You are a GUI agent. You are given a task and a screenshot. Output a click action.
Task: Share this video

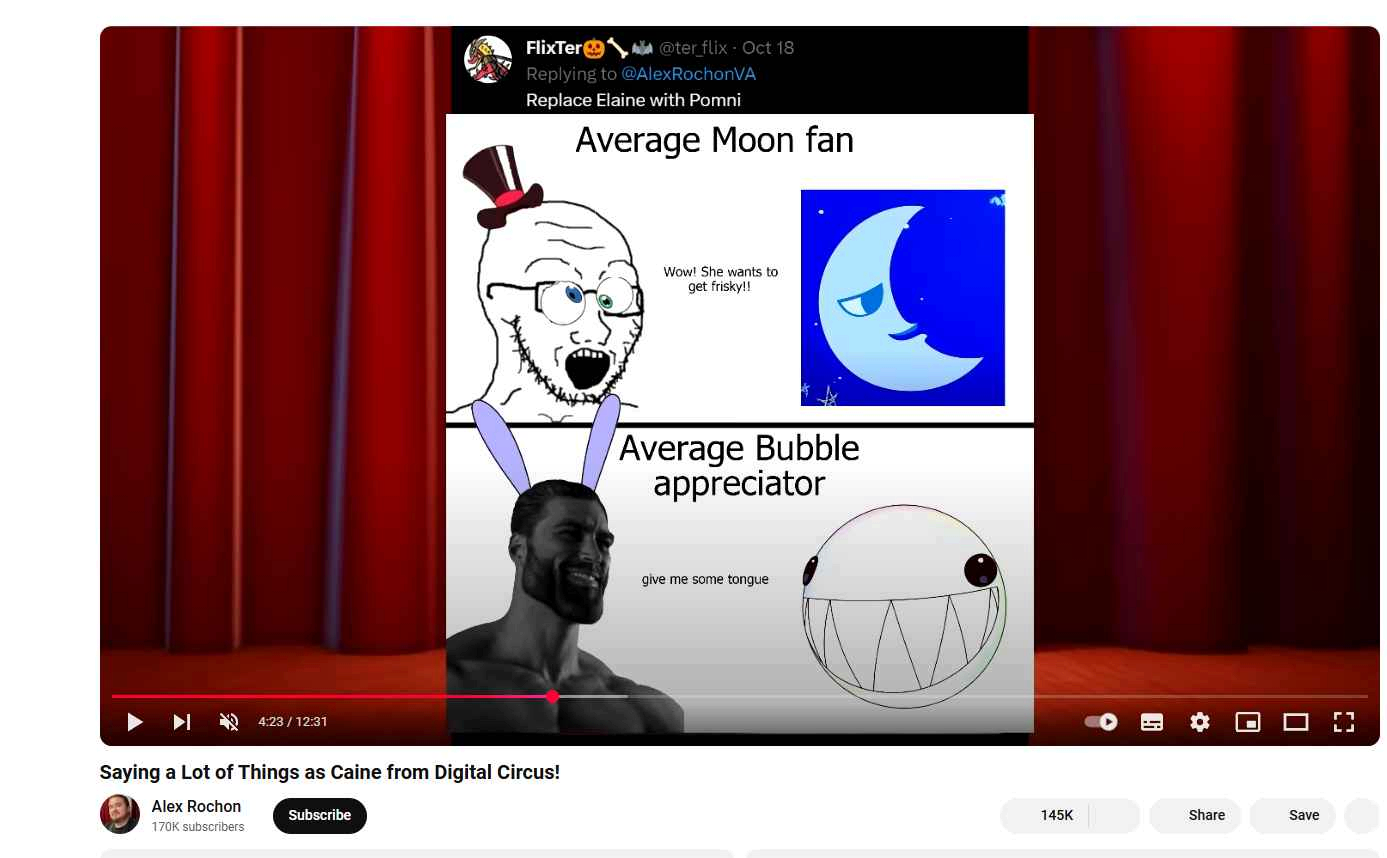tap(1195, 815)
